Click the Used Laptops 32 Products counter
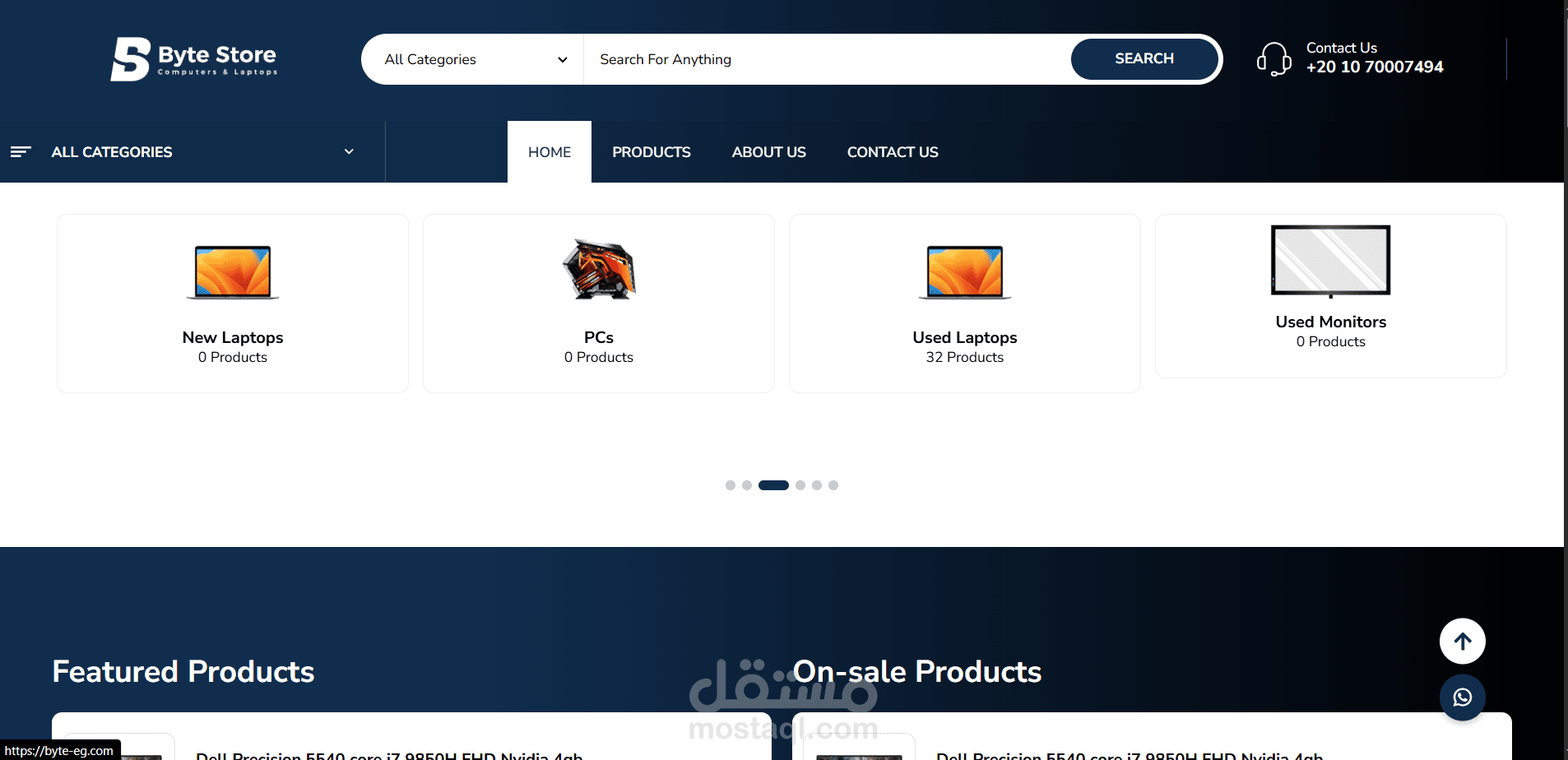 pyautogui.click(x=964, y=357)
